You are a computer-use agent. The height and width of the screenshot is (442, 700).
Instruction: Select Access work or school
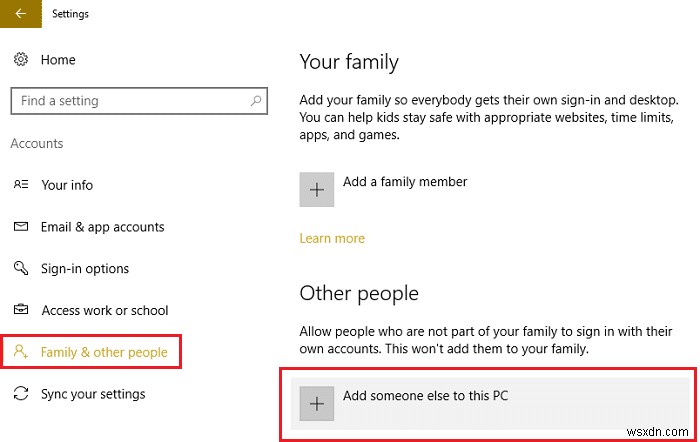105,311
